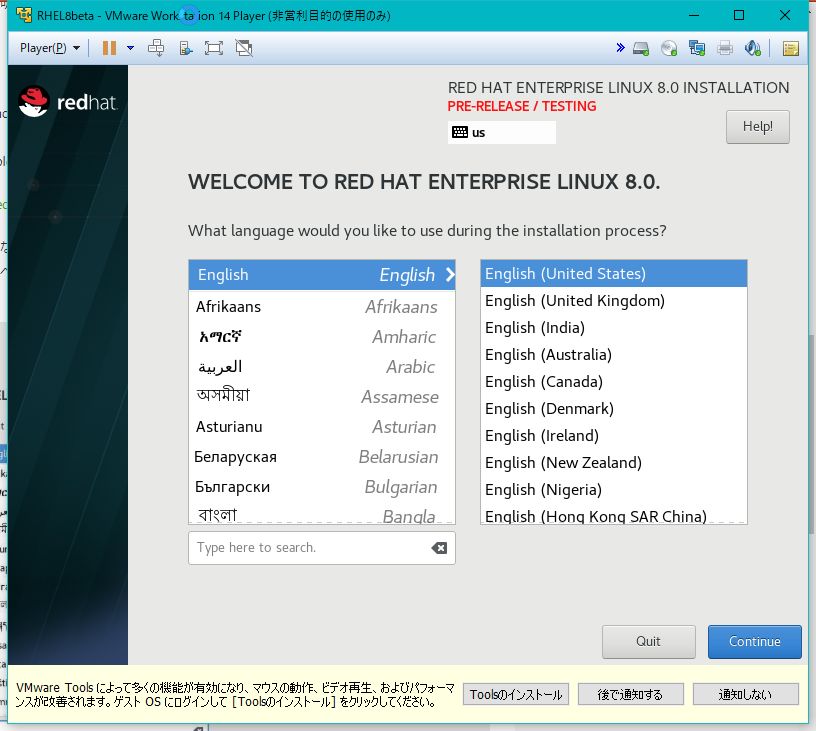The image size is (816, 731).
Task: Click the Unity mode toolbar icon
Action: [186, 48]
